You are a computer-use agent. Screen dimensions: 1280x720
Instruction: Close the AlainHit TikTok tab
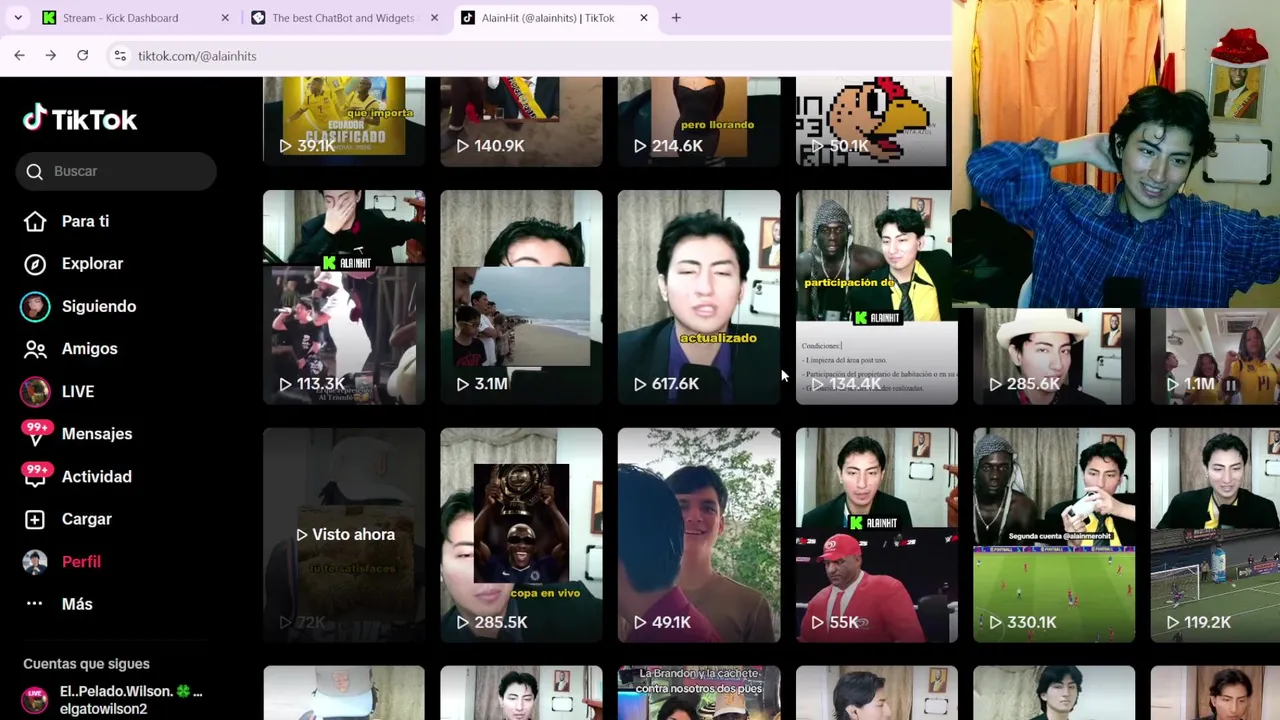point(644,18)
